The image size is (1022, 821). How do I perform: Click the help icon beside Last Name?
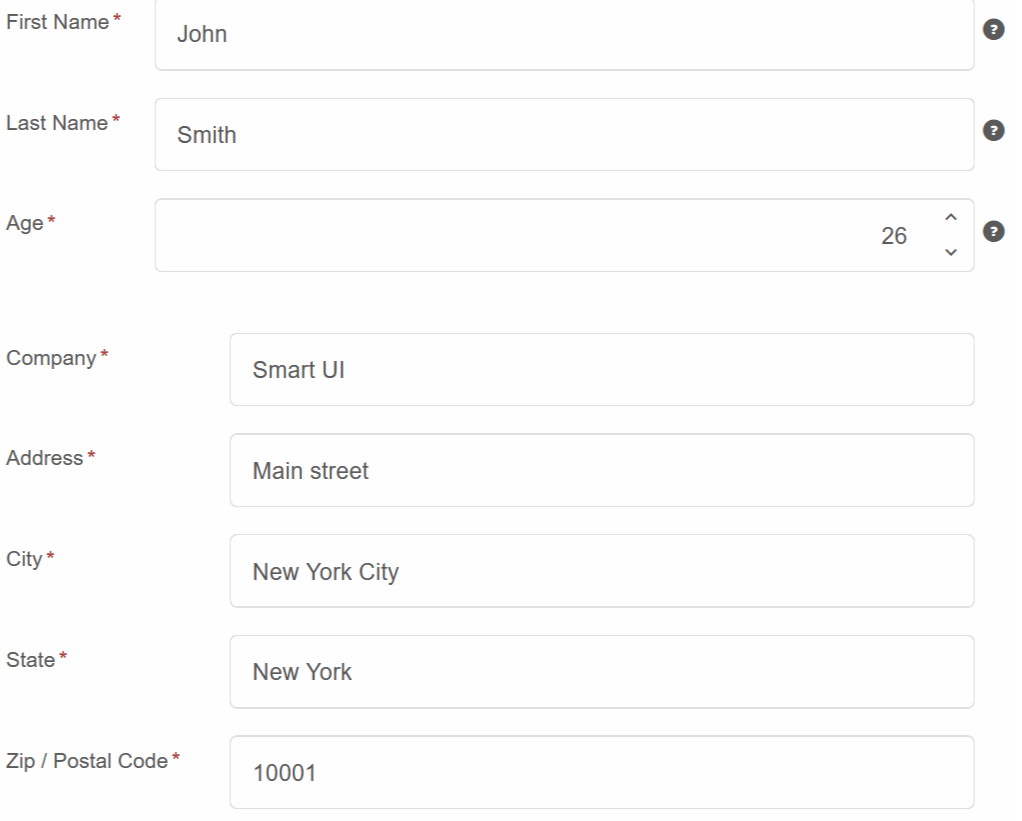point(993,130)
